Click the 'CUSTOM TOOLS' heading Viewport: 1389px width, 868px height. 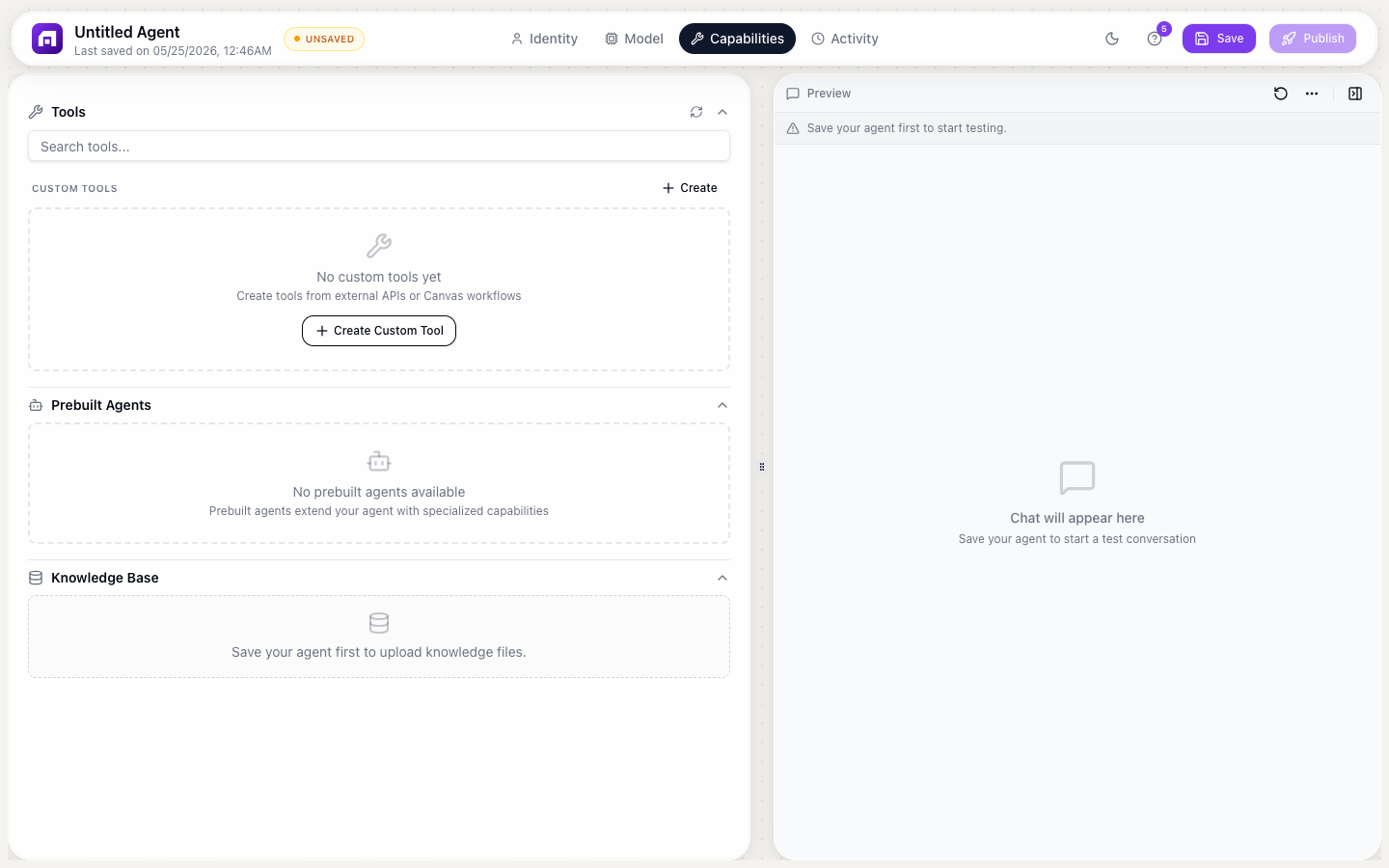74,189
